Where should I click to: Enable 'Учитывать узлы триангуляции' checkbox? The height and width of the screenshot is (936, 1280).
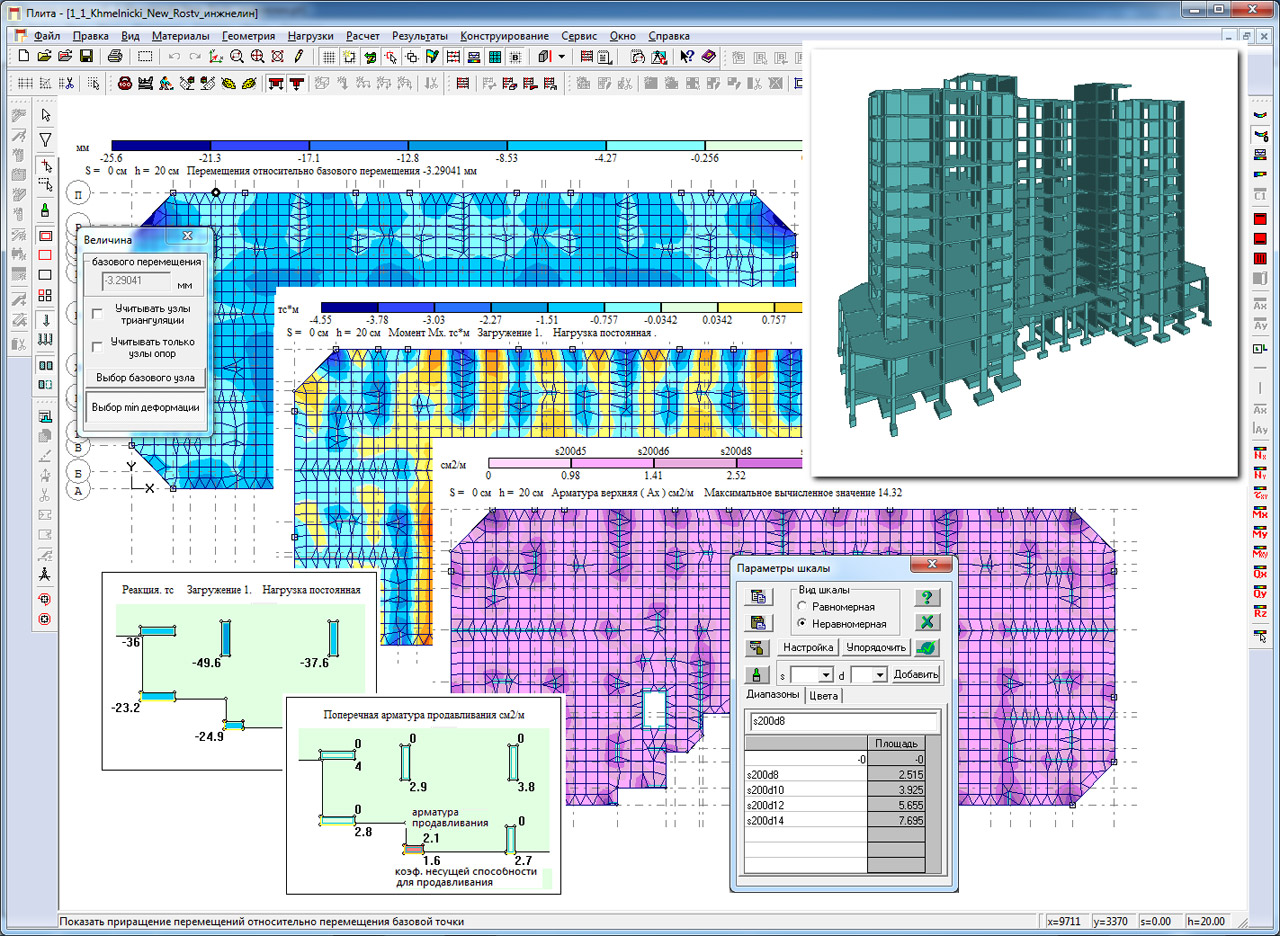click(x=97, y=314)
